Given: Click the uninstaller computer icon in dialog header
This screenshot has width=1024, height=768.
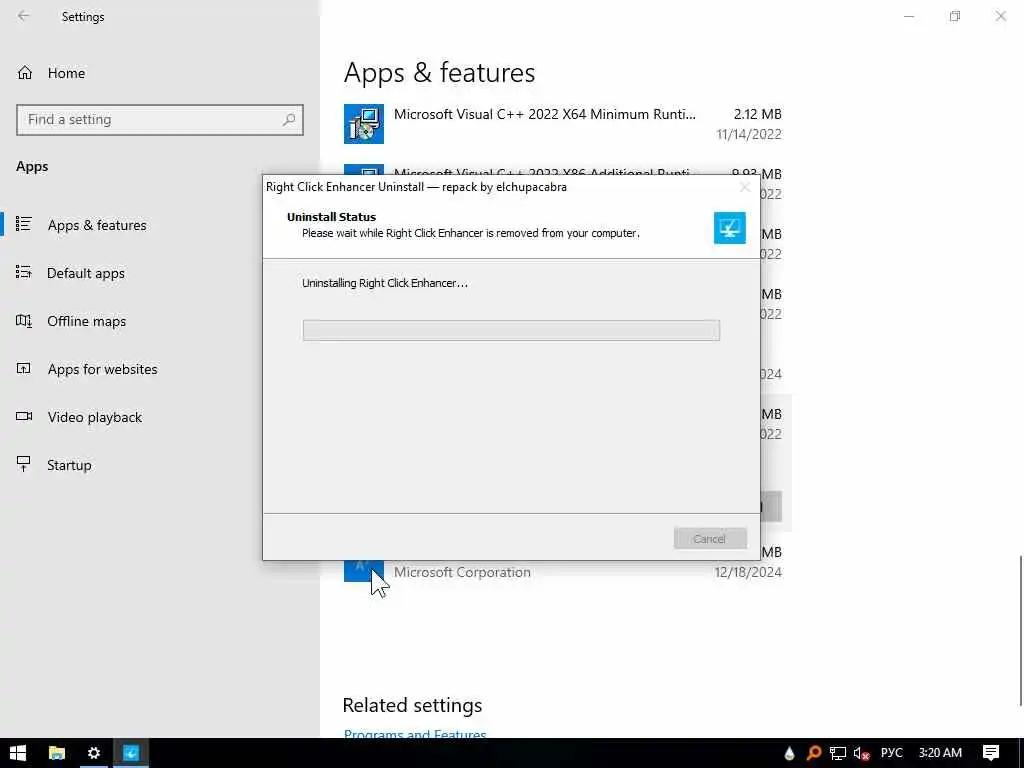Looking at the screenshot, I should point(729,228).
